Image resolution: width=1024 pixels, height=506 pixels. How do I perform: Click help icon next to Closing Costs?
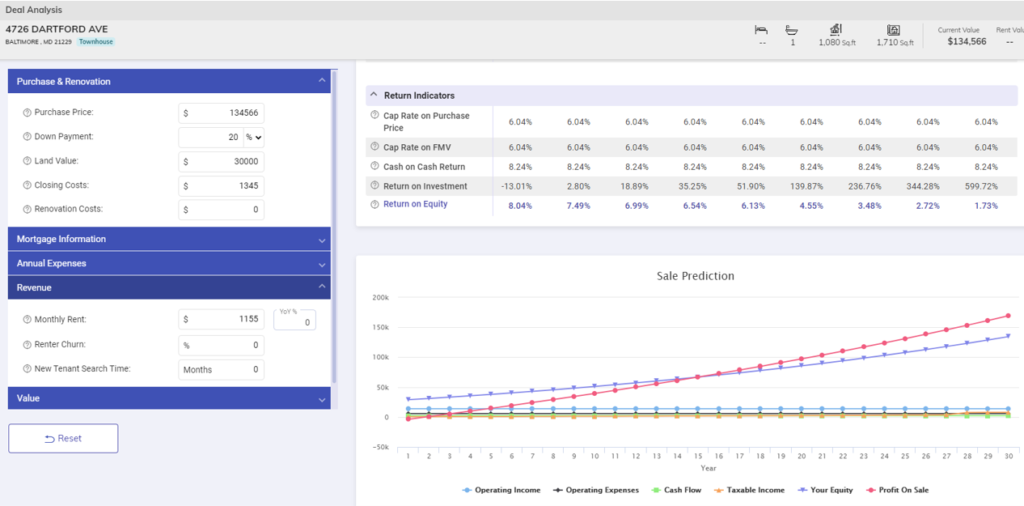point(27,185)
